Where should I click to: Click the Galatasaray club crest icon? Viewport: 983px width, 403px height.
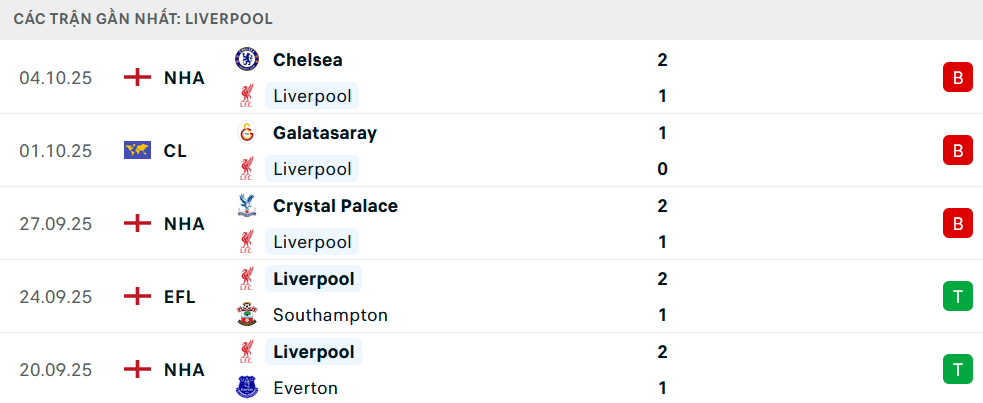coord(245,133)
